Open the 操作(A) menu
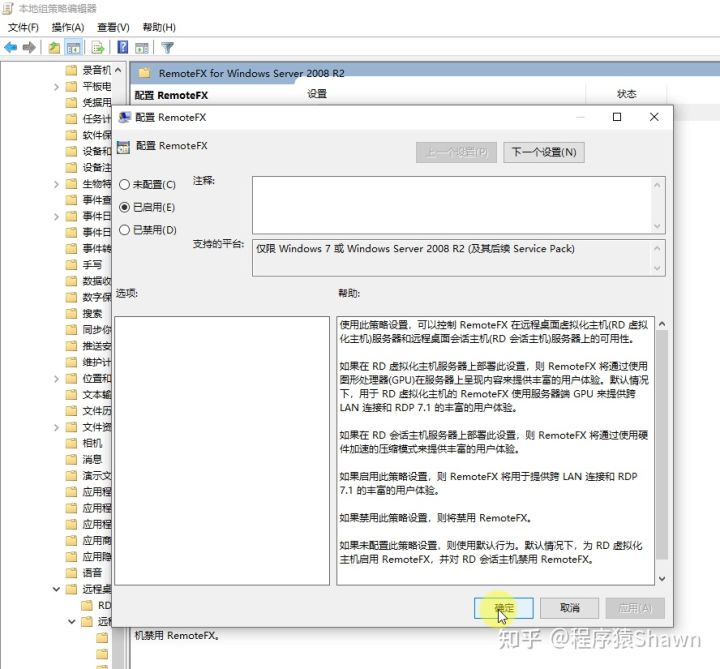The width and height of the screenshot is (720, 669). 68,28
